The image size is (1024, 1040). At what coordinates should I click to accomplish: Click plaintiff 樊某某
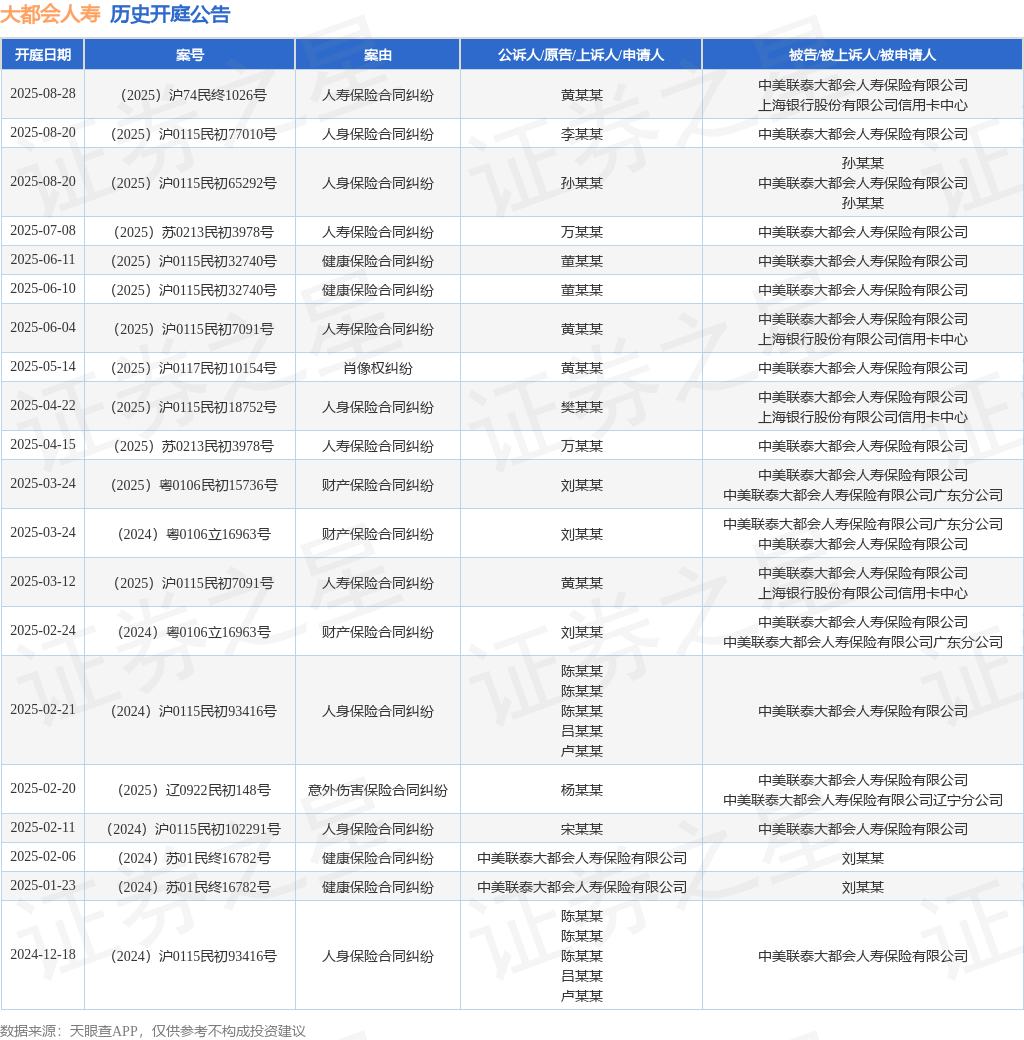581,407
